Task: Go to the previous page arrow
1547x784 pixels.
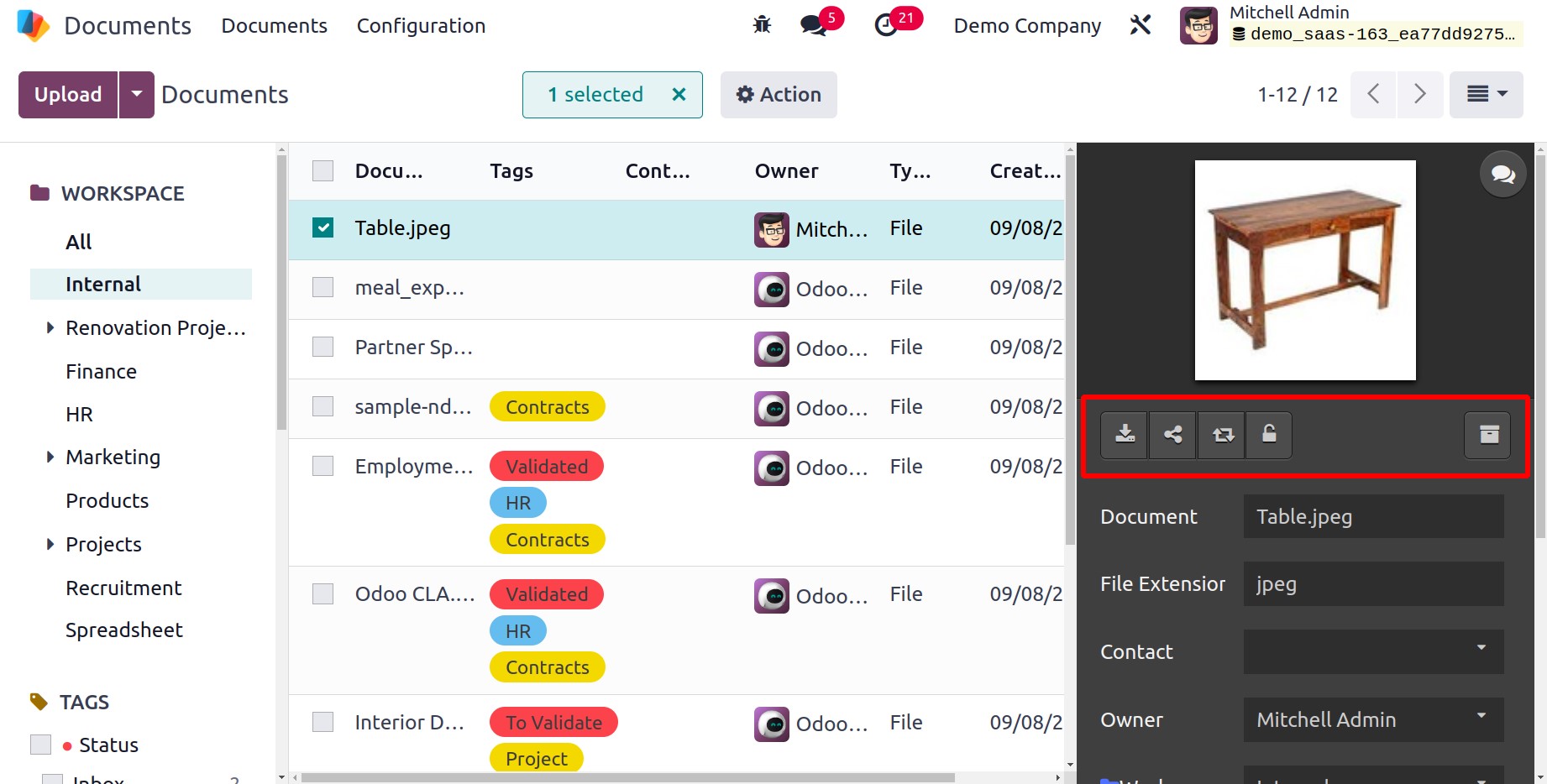Action: [1373, 94]
